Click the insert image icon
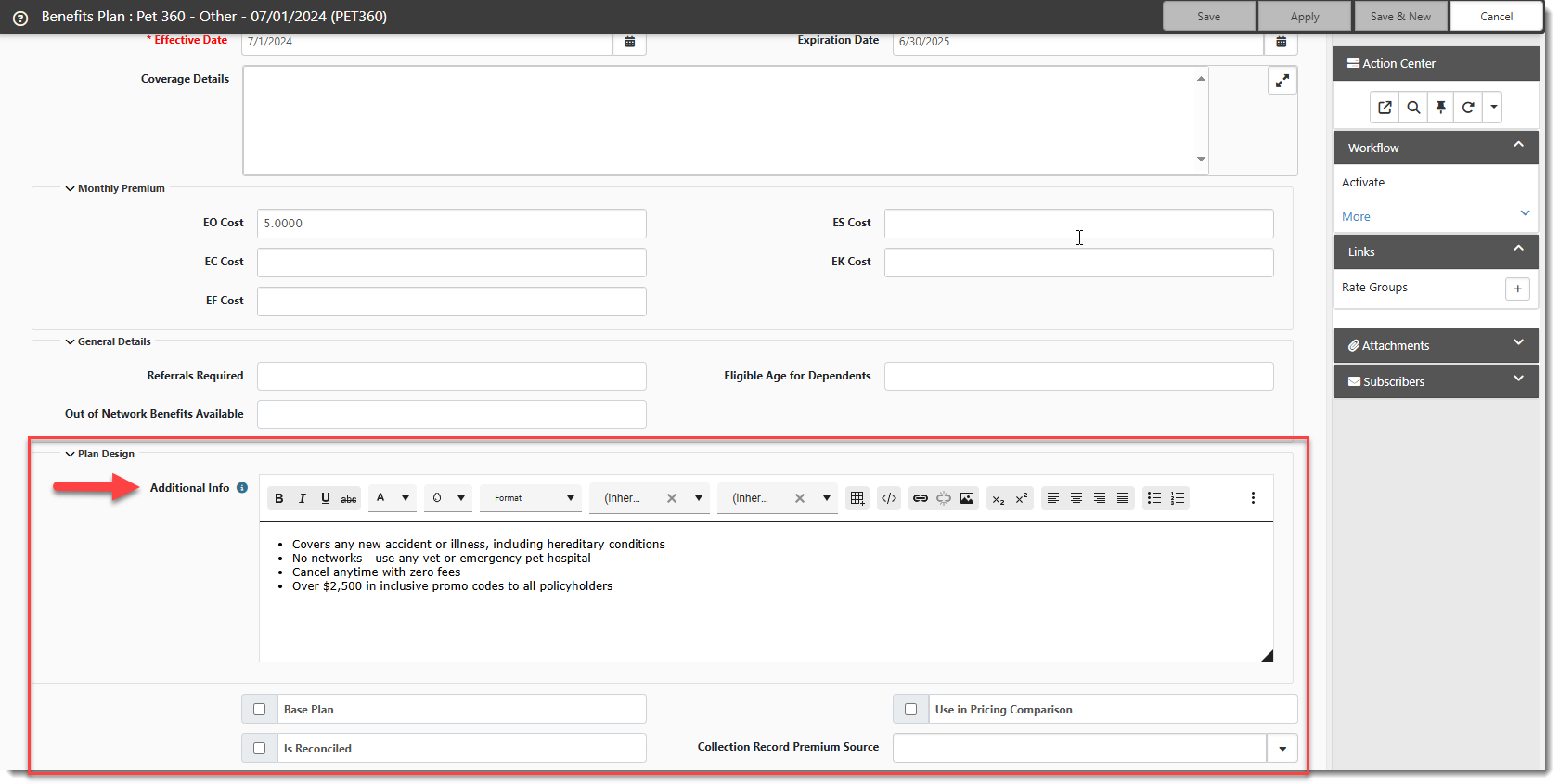 point(967,498)
